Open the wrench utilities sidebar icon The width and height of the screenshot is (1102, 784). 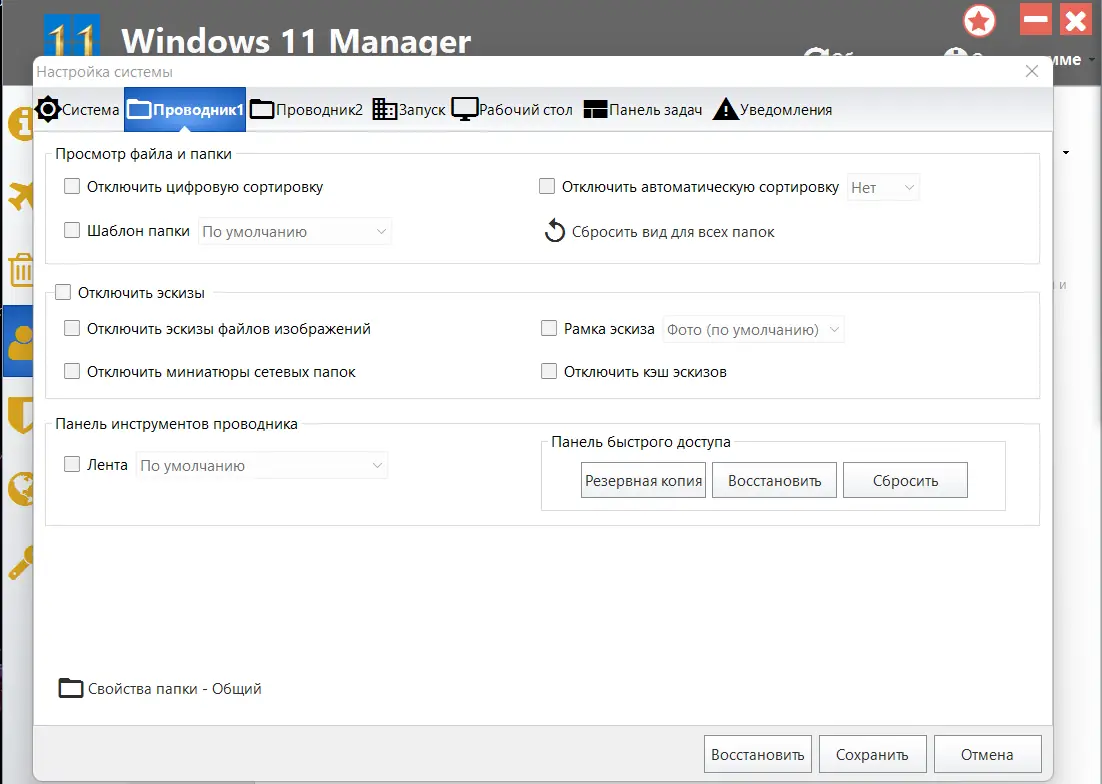click(20, 562)
